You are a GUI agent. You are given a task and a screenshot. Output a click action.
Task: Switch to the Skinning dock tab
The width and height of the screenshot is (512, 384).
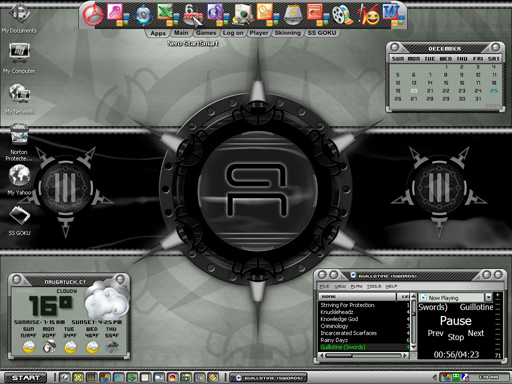pyautogui.click(x=287, y=33)
